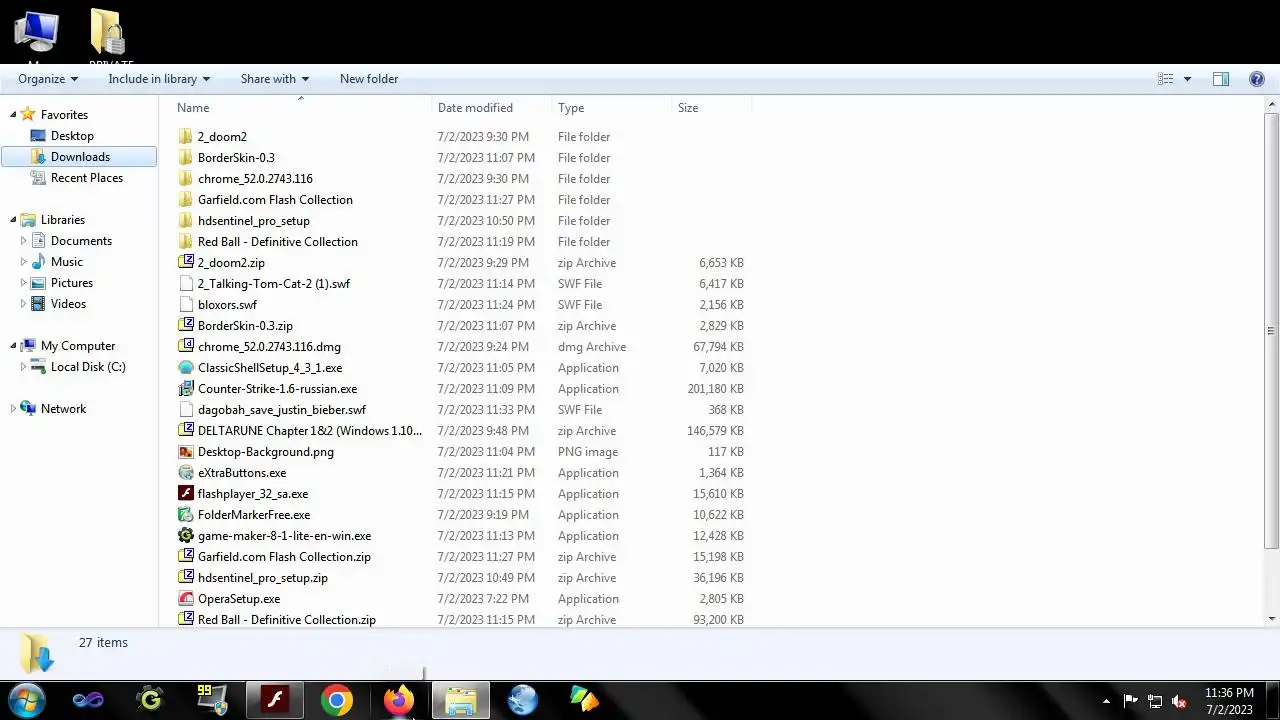Select Desktop in Favorites
Screen dimensions: 1280x720
click(x=72, y=136)
